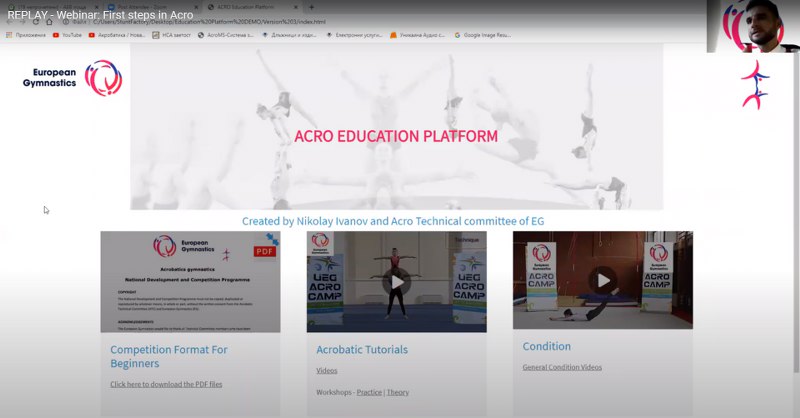Reload the page with the browser refresh icon
The width and height of the screenshot is (800, 418).
(x=36, y=22)
